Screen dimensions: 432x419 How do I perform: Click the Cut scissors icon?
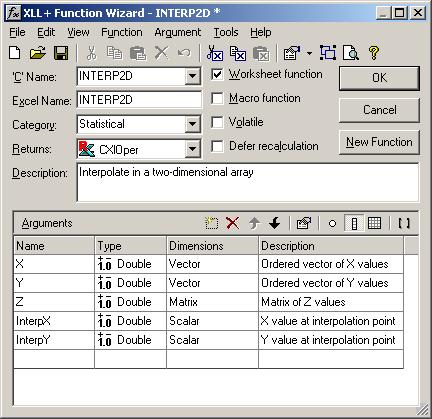pyautogui.click(x=91, y=53)
